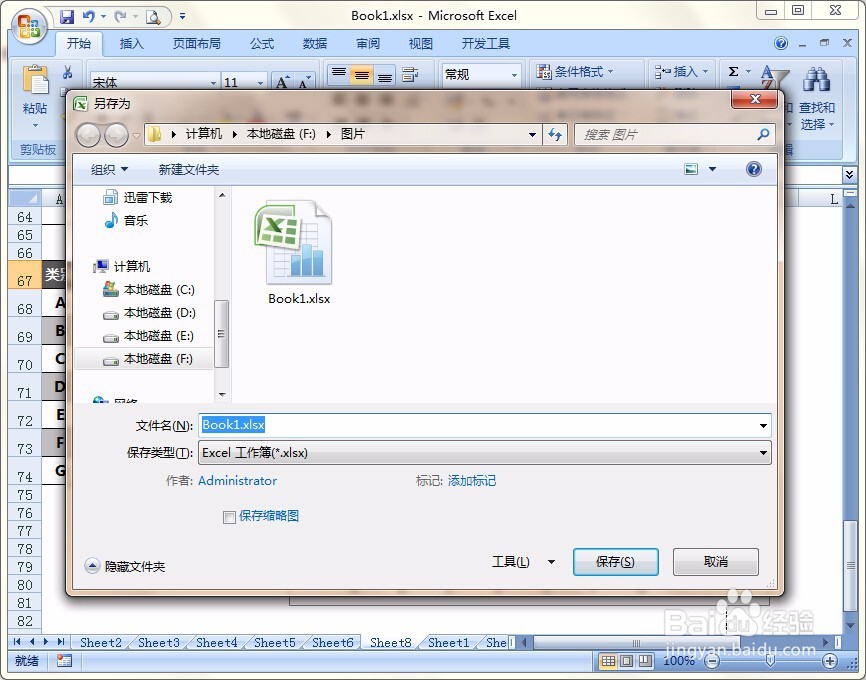This screenshot has width=866, height=680.
Task: Expand the view options dropdown arrow
Action: click(712, 169)
